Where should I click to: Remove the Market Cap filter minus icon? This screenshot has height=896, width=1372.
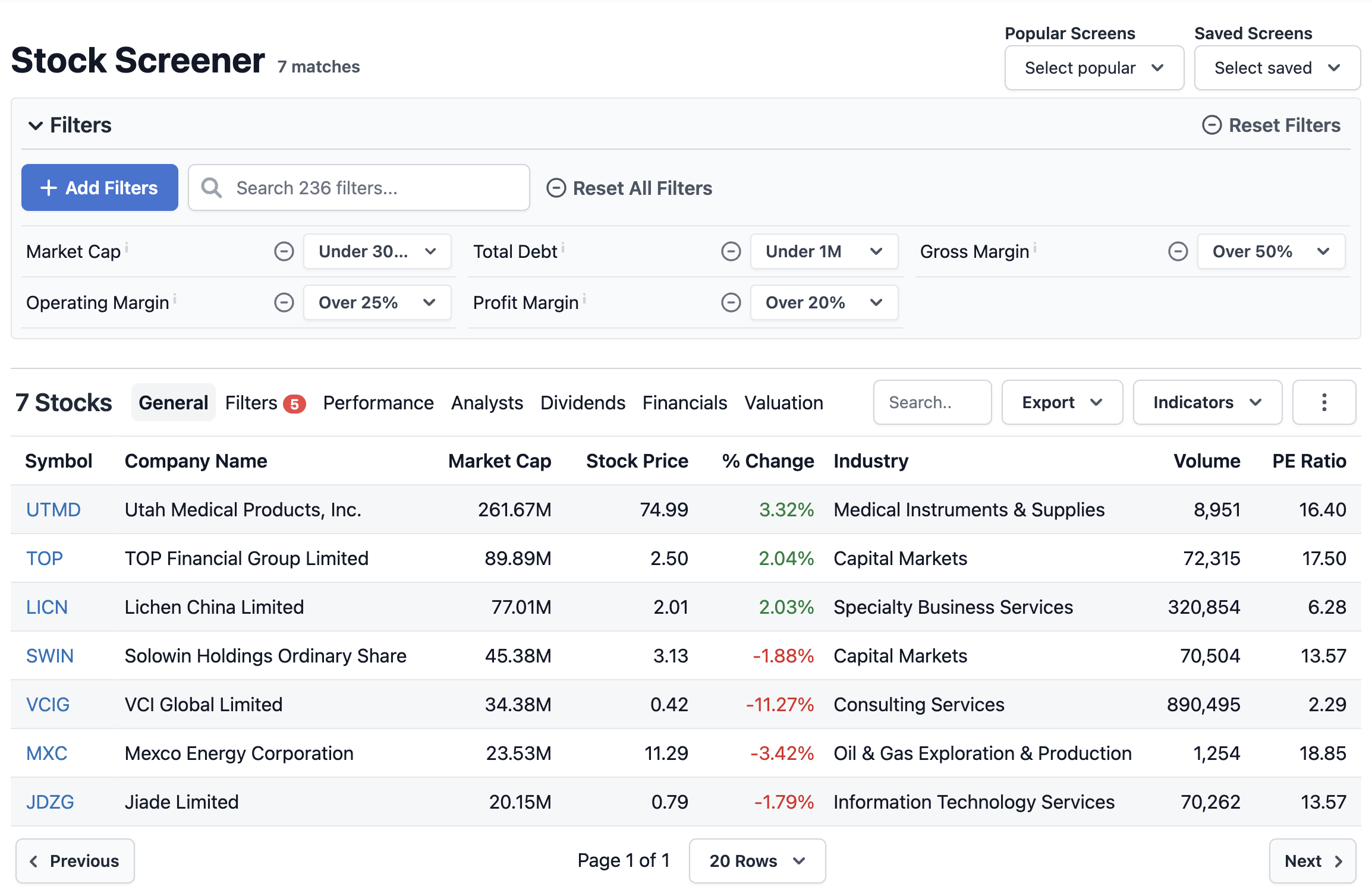[x=284, y=251]
